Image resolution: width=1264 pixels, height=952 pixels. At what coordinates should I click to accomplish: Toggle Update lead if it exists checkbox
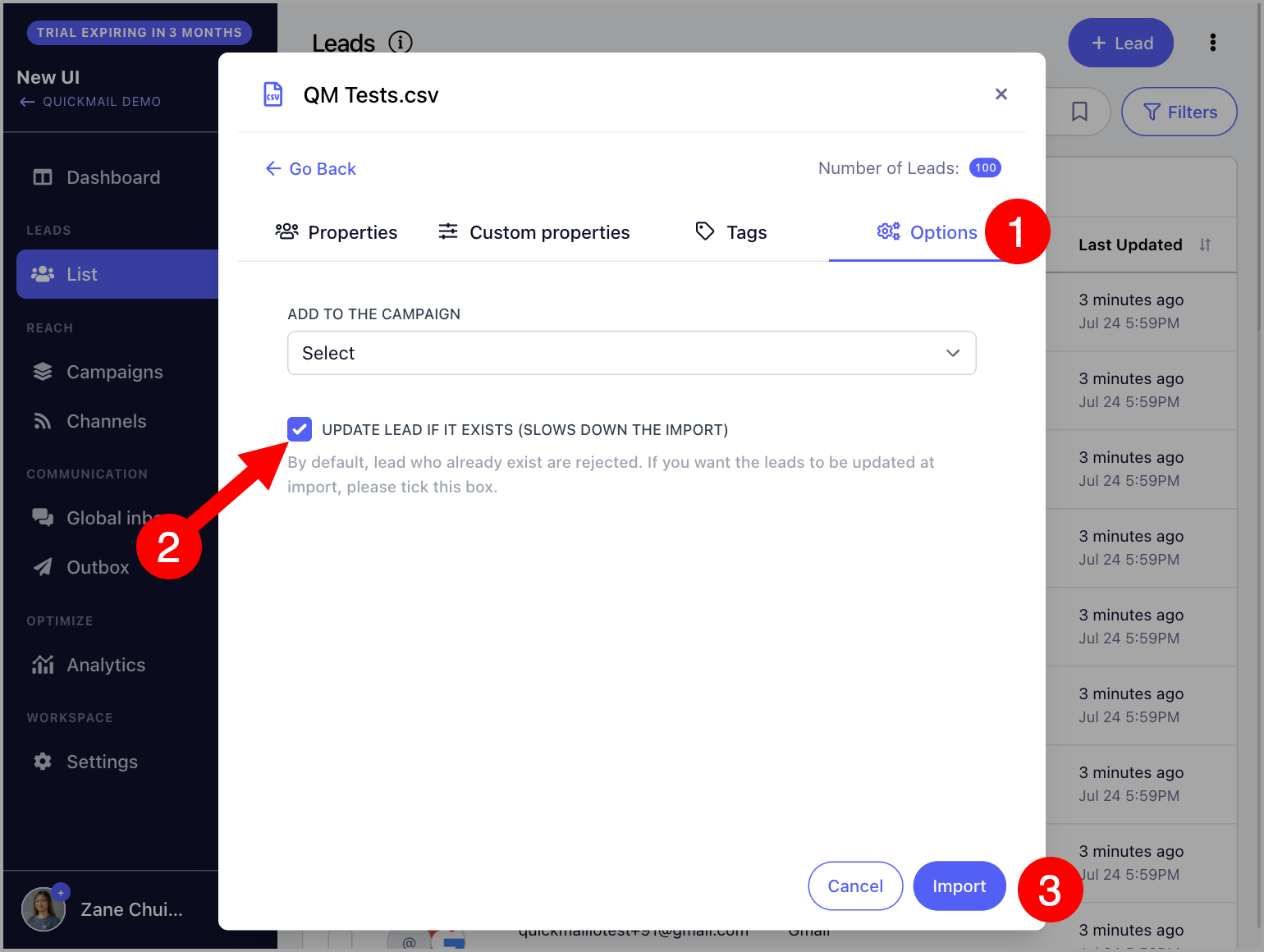[300, 429]
